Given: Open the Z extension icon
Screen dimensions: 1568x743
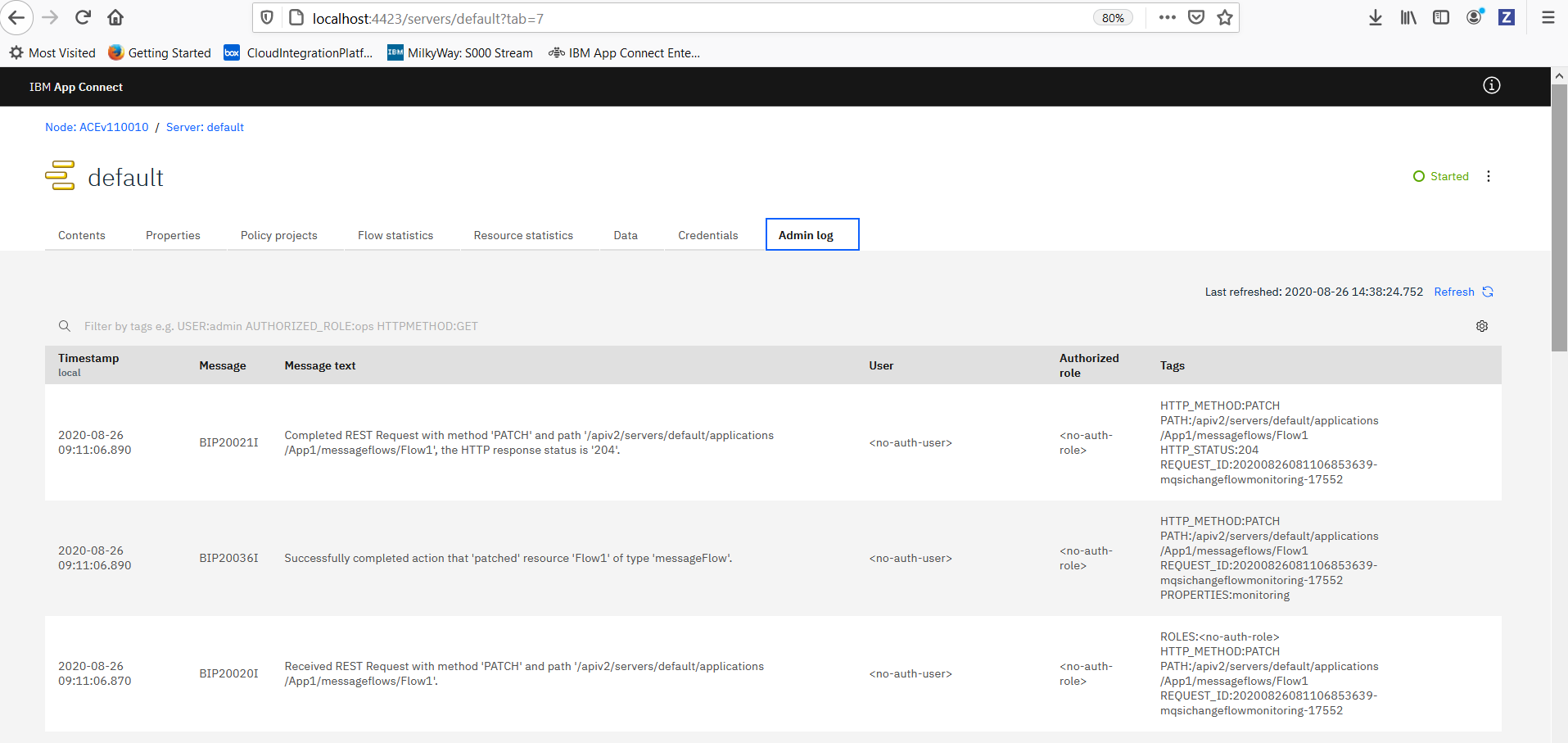Looking at the screenshot, I should click(x=1507, y=17).
